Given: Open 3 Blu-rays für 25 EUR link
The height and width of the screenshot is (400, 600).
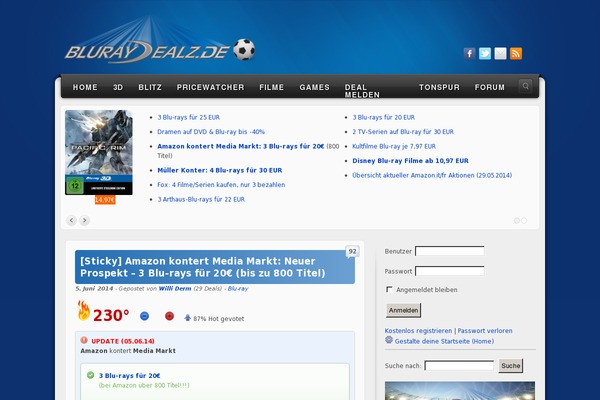Looking at the screenshot, I should click(x=189, y=117).
